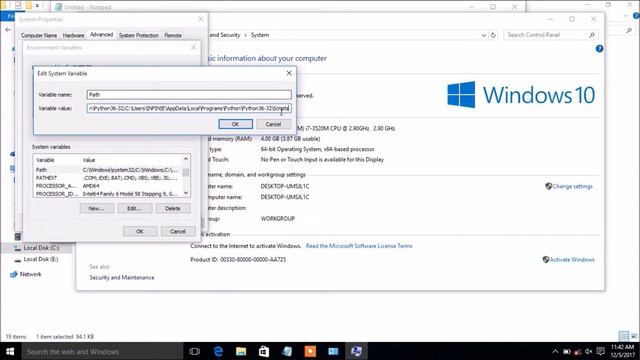Open the Windows Start menu
This screenshot has width=640, height=360.
tap(10, 351)
